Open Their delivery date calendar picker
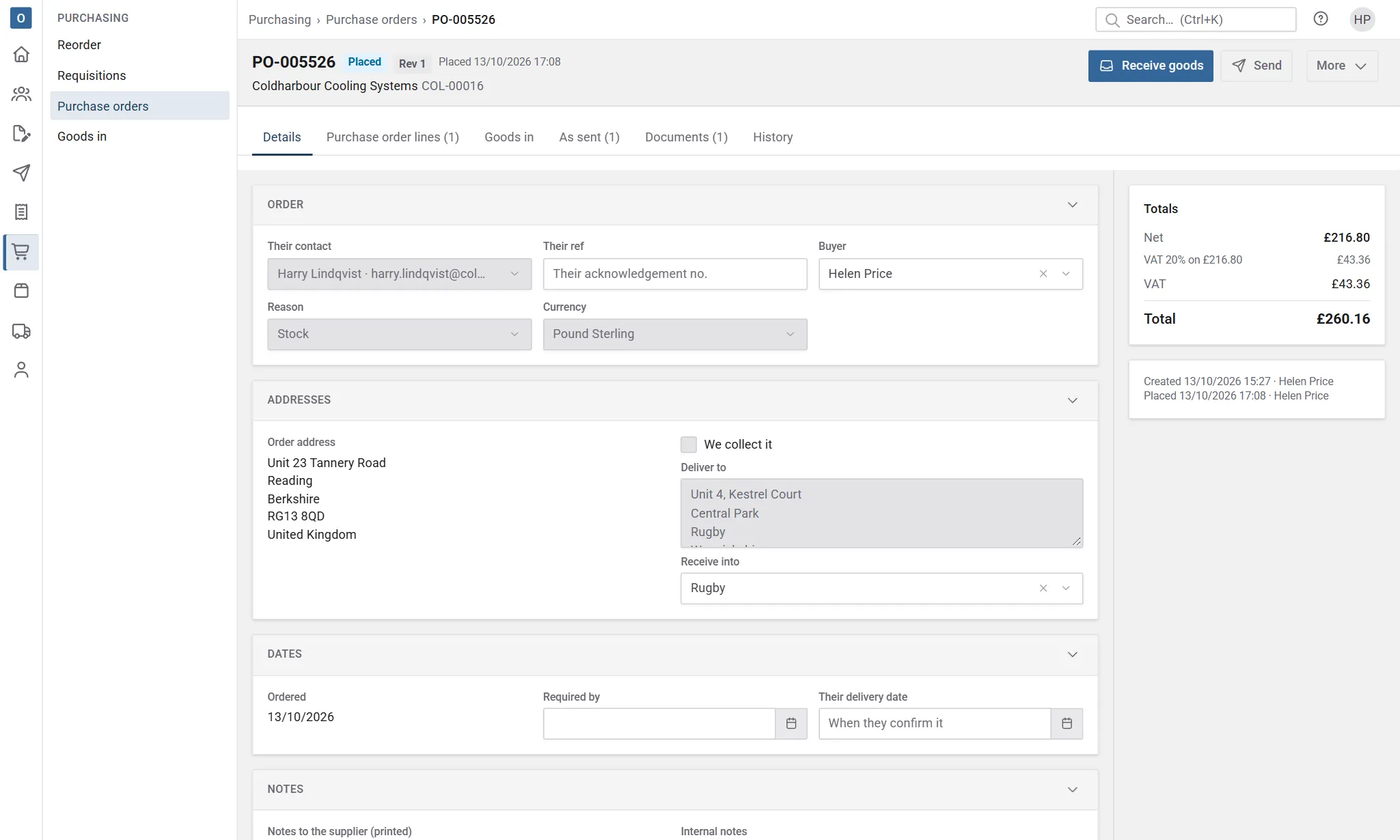Viewport: 1400px width, 840px height. point(1067,723)
